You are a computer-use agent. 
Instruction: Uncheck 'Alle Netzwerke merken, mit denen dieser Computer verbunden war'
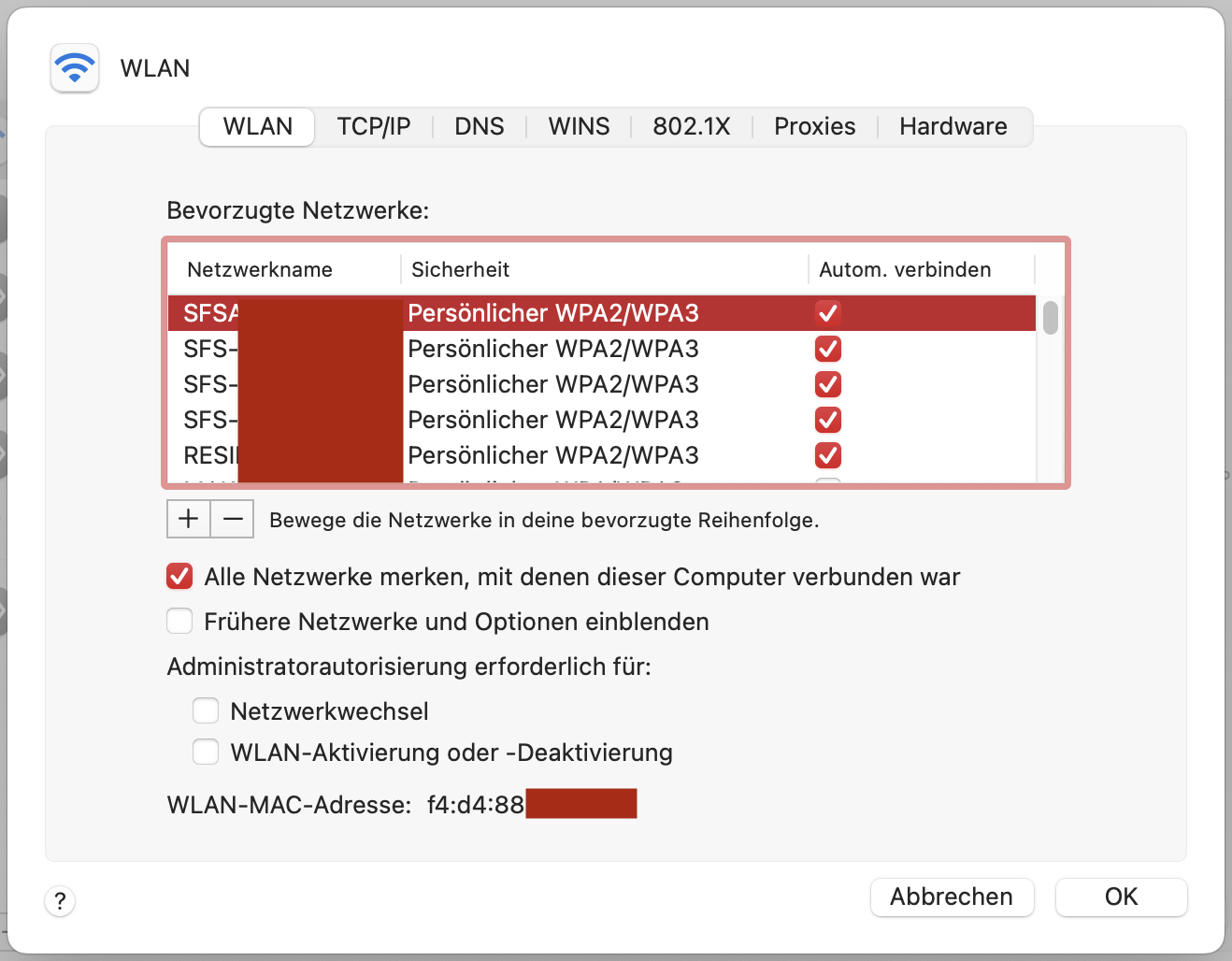(x=179, y=576)
